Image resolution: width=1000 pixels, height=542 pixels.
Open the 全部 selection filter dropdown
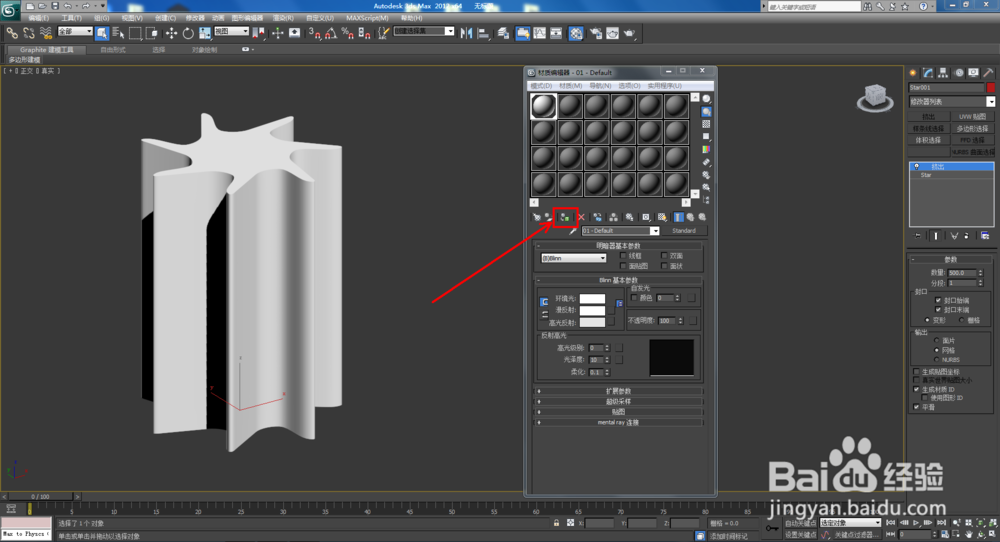(x=75, y=31)
